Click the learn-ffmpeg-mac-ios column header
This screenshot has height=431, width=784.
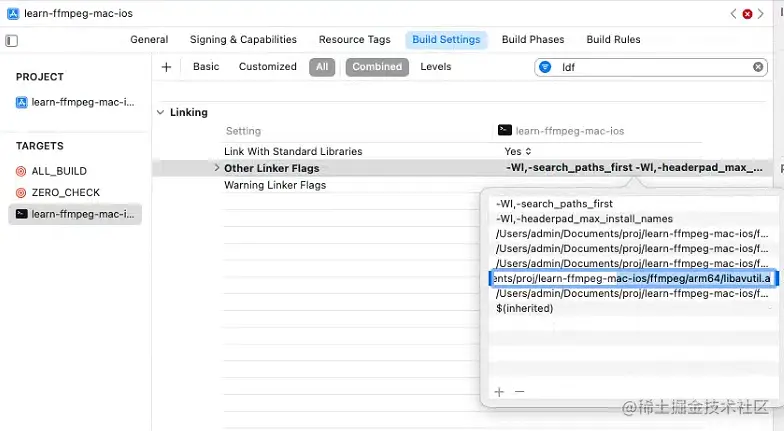point(561,131)
